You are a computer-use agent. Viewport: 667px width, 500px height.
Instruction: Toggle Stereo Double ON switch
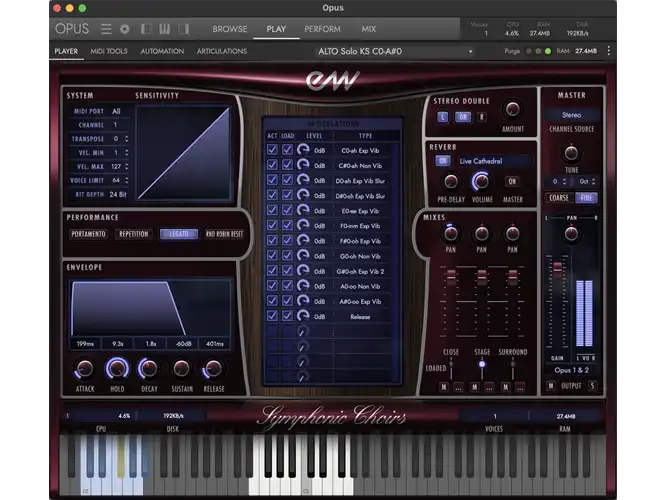(463, 117)
